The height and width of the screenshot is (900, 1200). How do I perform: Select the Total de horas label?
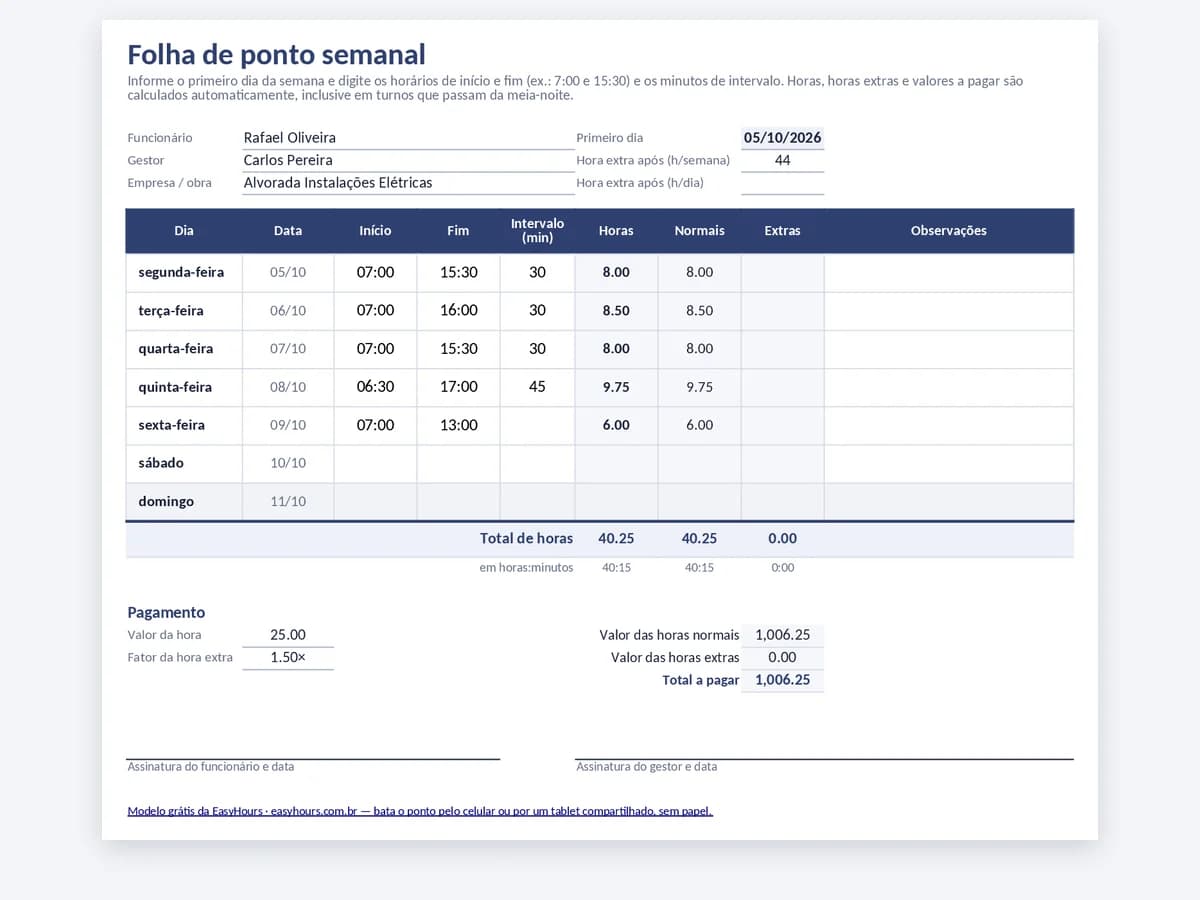pos(526,539)
